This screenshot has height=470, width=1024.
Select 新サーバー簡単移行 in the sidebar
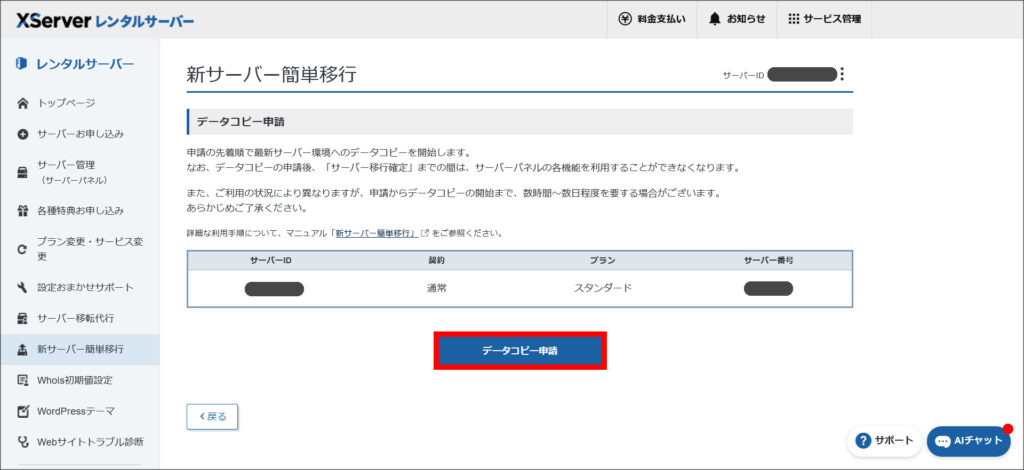click(80, 349)
